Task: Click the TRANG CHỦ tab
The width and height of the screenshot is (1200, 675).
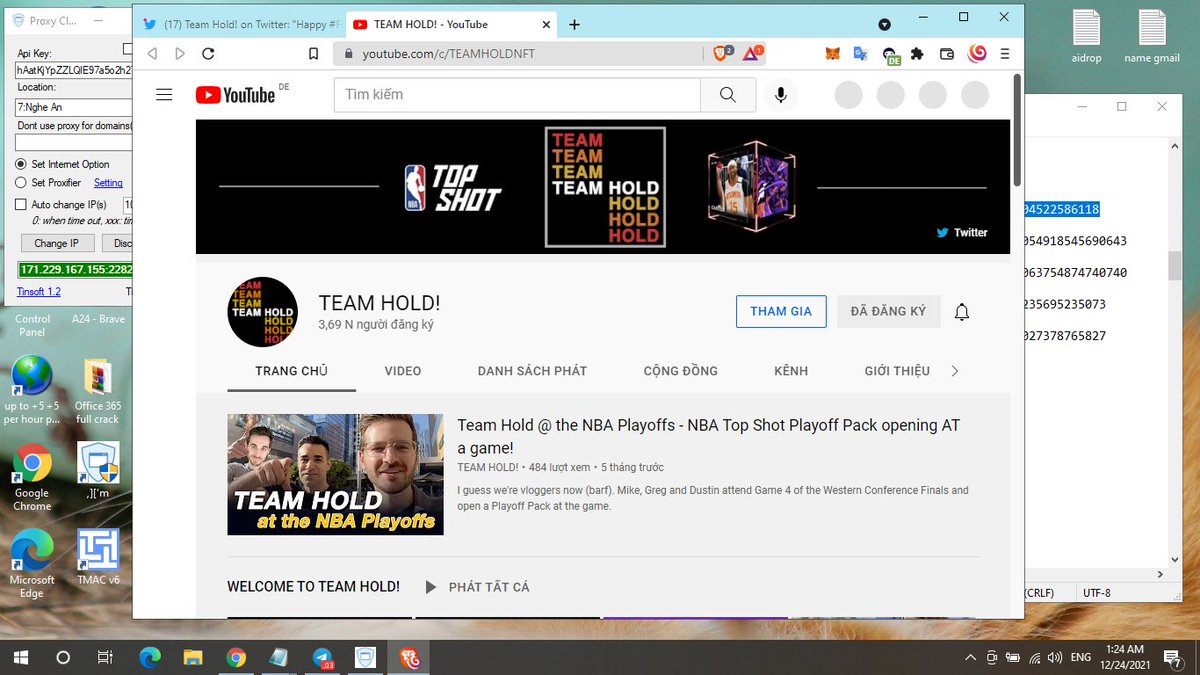Action: pos(291,371)
